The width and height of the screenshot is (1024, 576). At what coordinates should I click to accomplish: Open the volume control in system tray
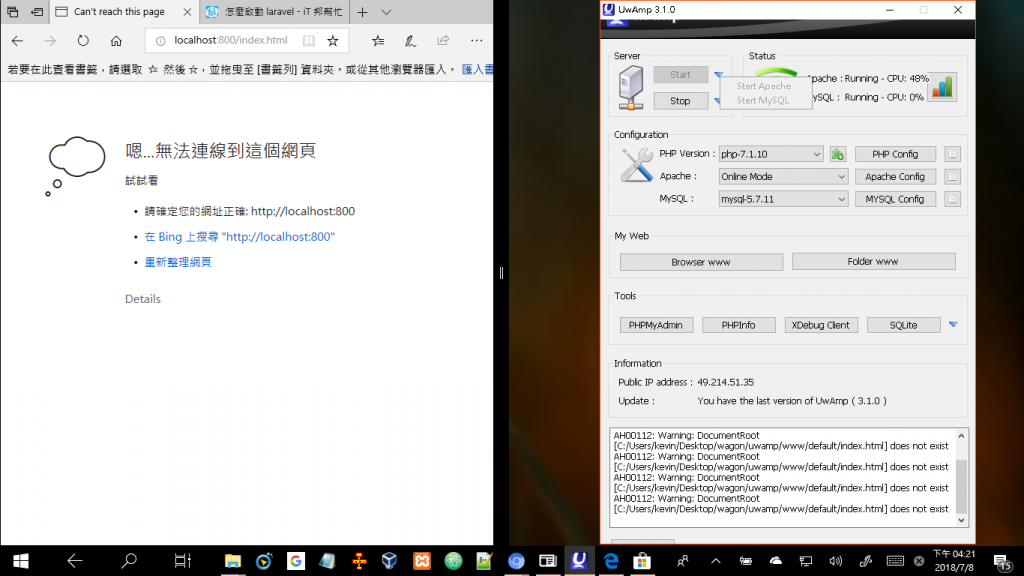point(835,561)
